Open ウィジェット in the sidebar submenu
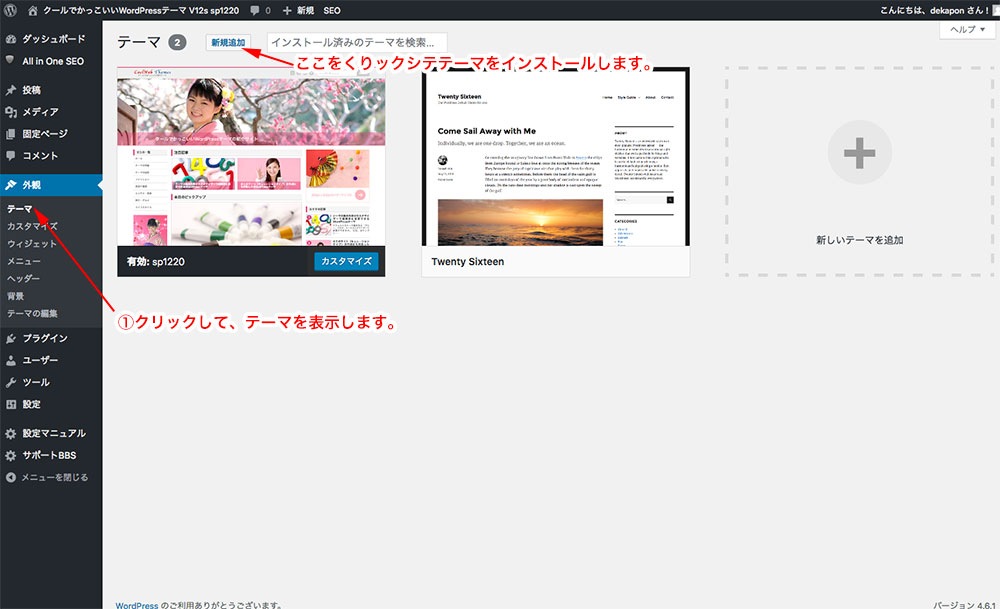The width and height of the screenshot is (1000, 609). (x=32, y=244)
